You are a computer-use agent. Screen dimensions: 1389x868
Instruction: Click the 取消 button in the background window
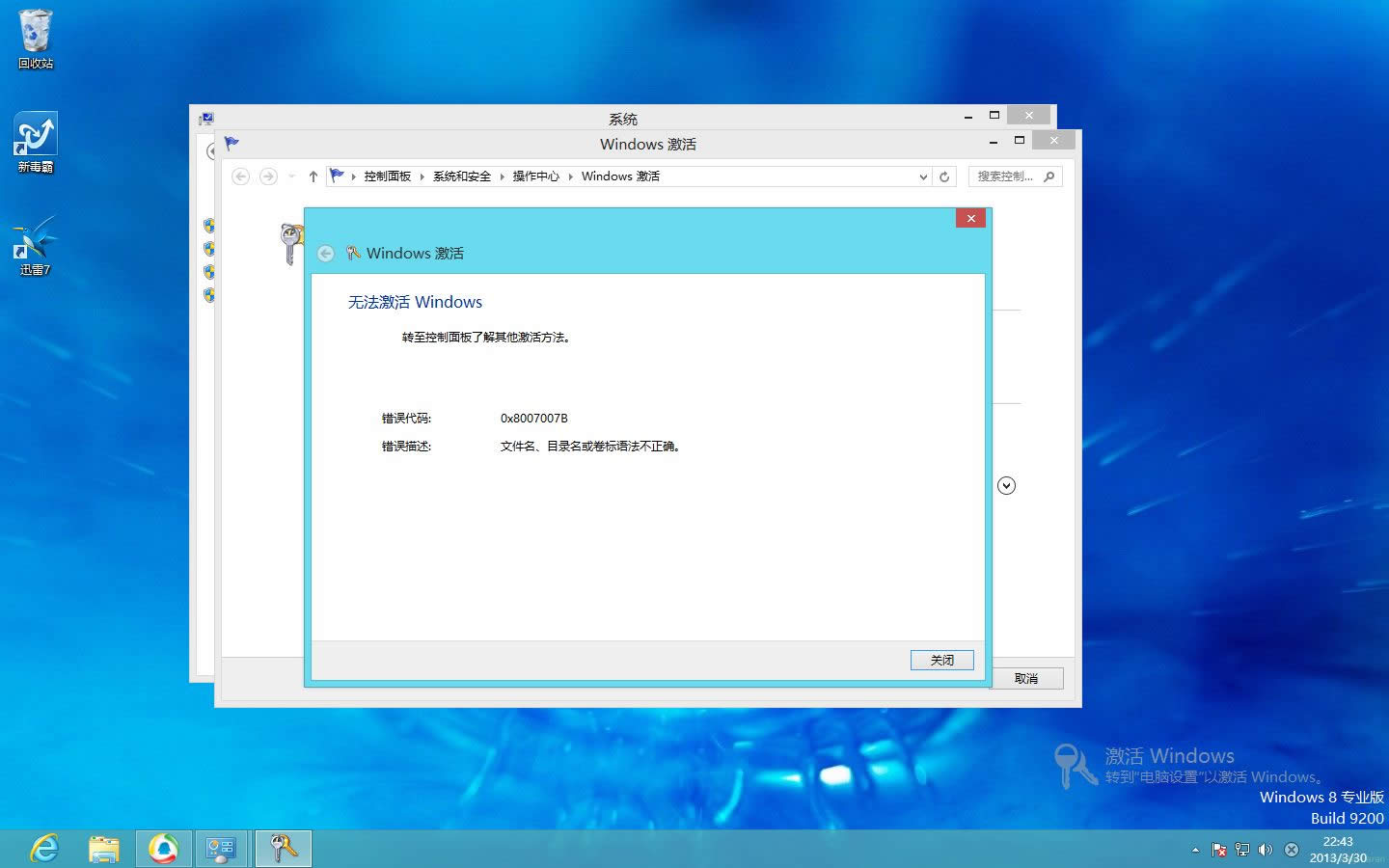pyautogui.click(x=1026, y=678)
